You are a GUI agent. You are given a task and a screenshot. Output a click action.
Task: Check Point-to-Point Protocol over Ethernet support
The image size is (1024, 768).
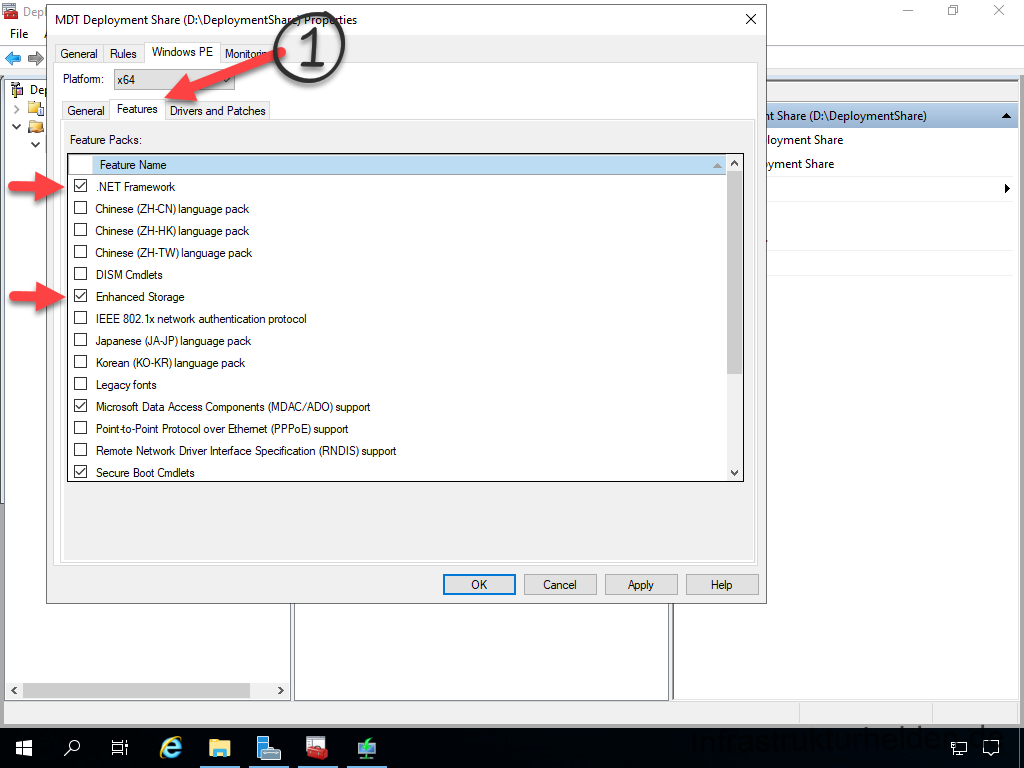80,428
